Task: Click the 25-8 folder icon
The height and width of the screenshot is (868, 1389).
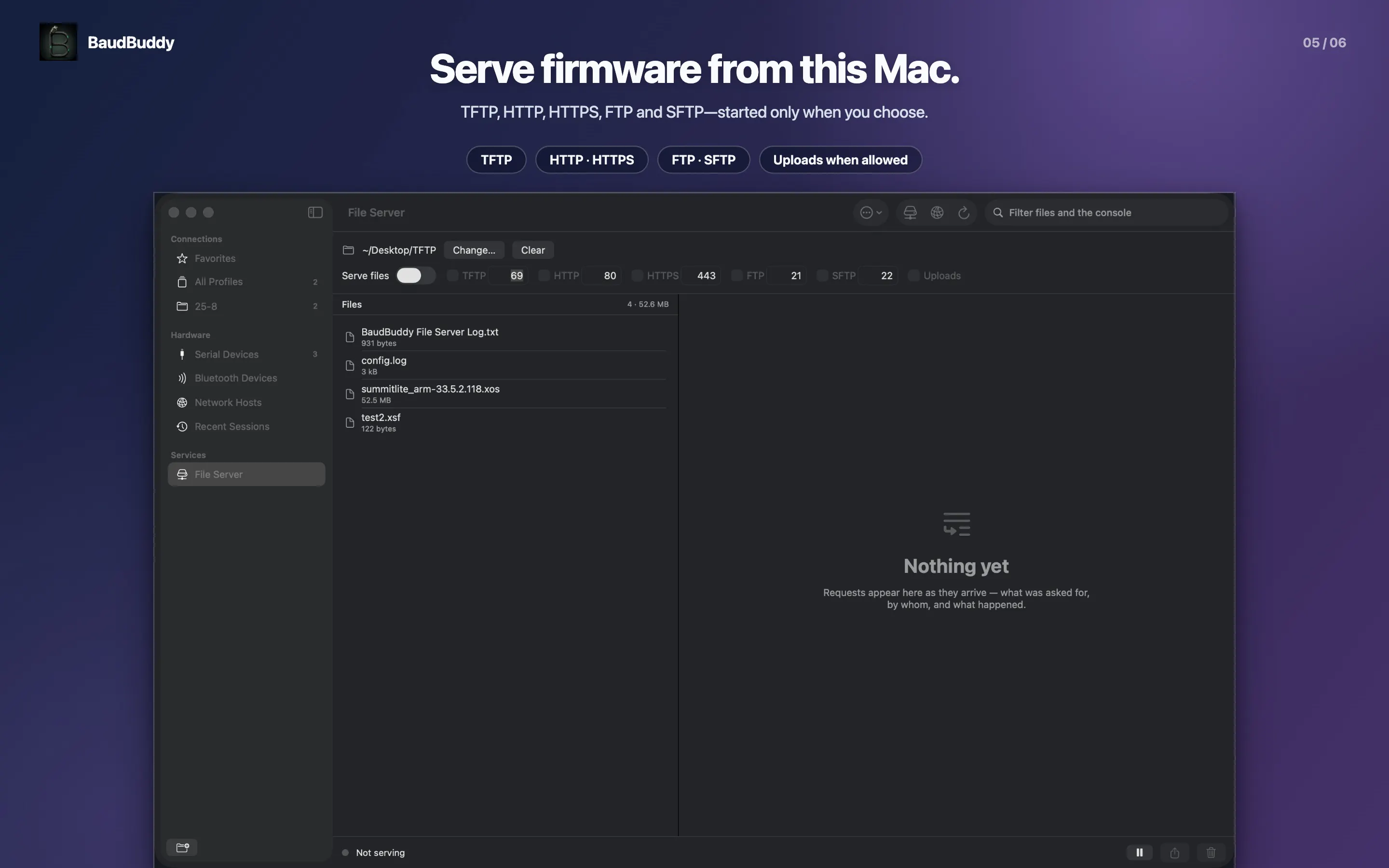Action: [182, 306]
